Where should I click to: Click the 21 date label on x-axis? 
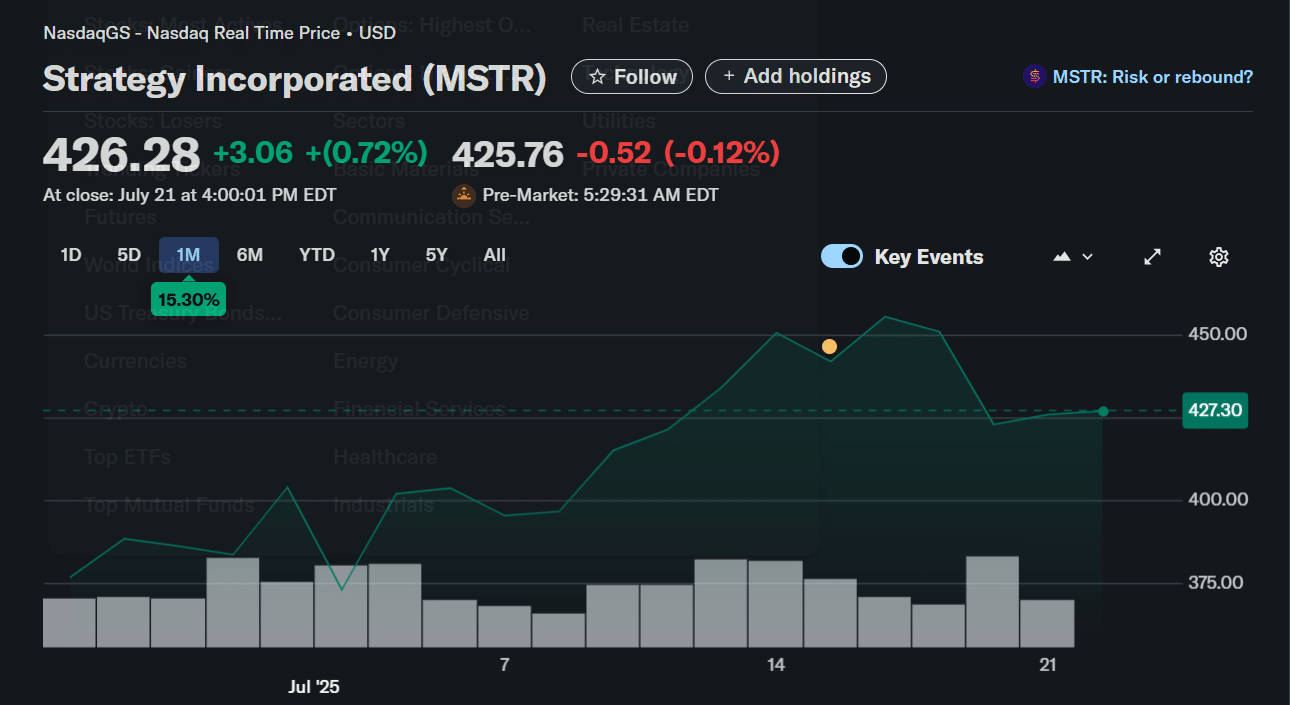(1048, 665)
